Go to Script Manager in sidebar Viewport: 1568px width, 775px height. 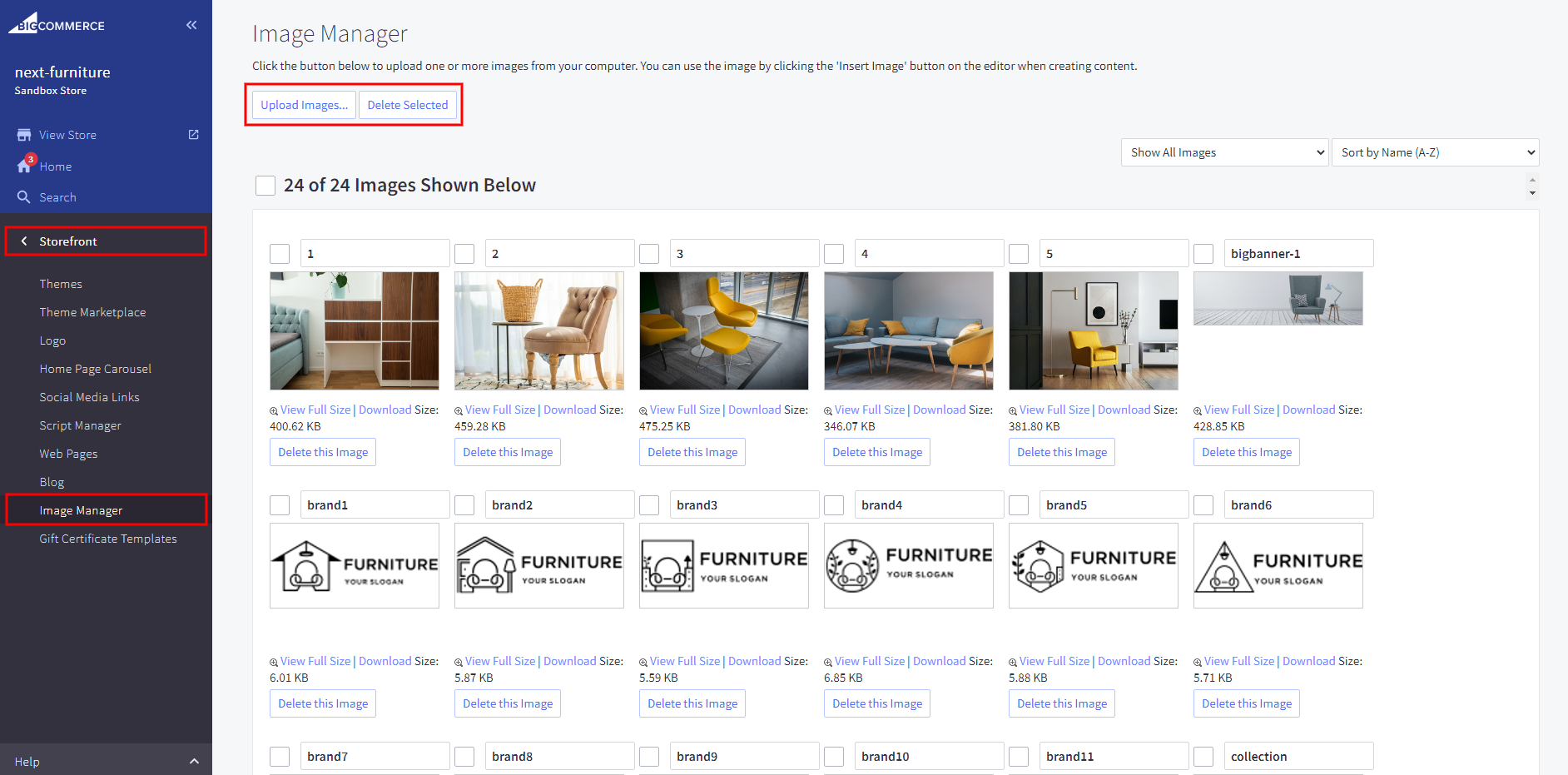click(80, 425)
